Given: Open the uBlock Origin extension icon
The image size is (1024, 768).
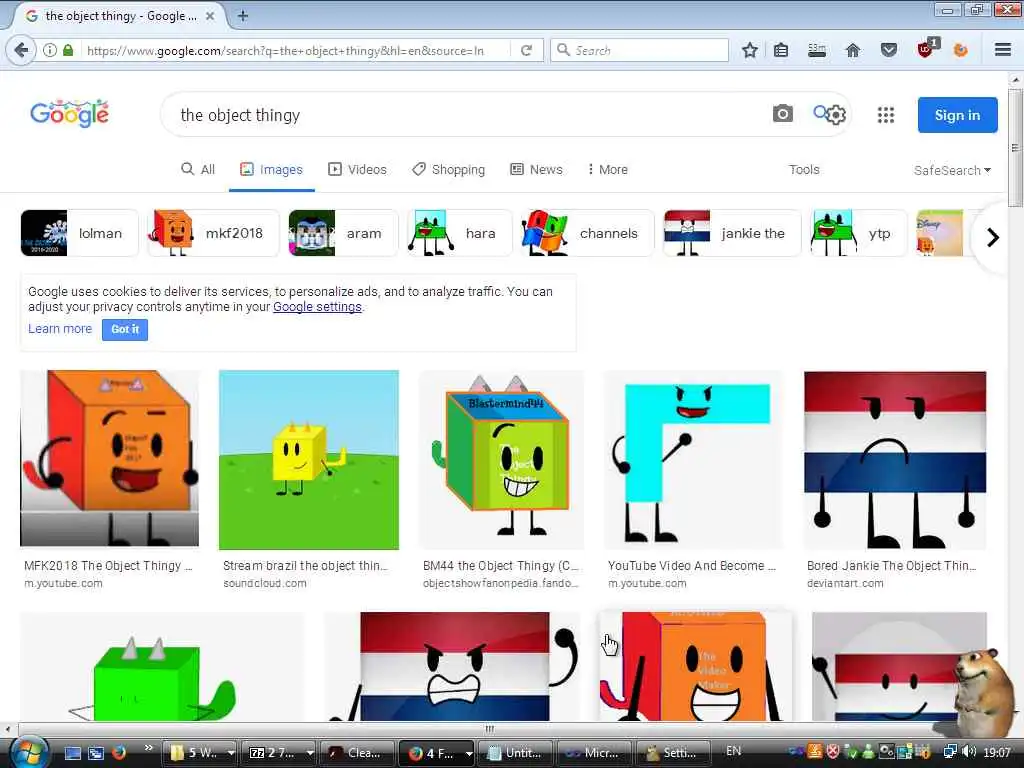Looking at the screenshot, I should click(926, 48).
